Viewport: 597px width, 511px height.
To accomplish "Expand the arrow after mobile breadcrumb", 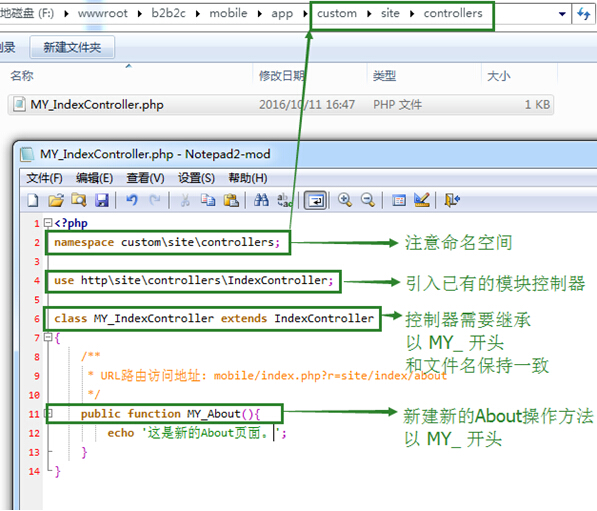I will pyautogui.click(x=260, y=14).
